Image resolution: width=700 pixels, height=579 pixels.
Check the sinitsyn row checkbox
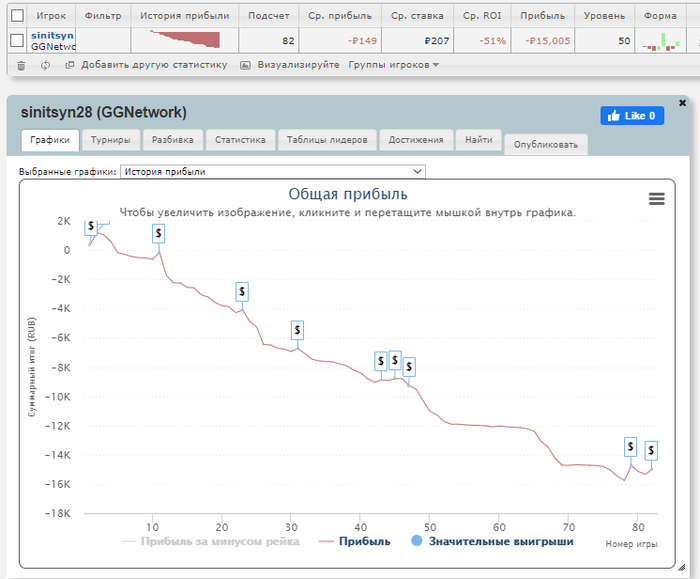[17, 41]
